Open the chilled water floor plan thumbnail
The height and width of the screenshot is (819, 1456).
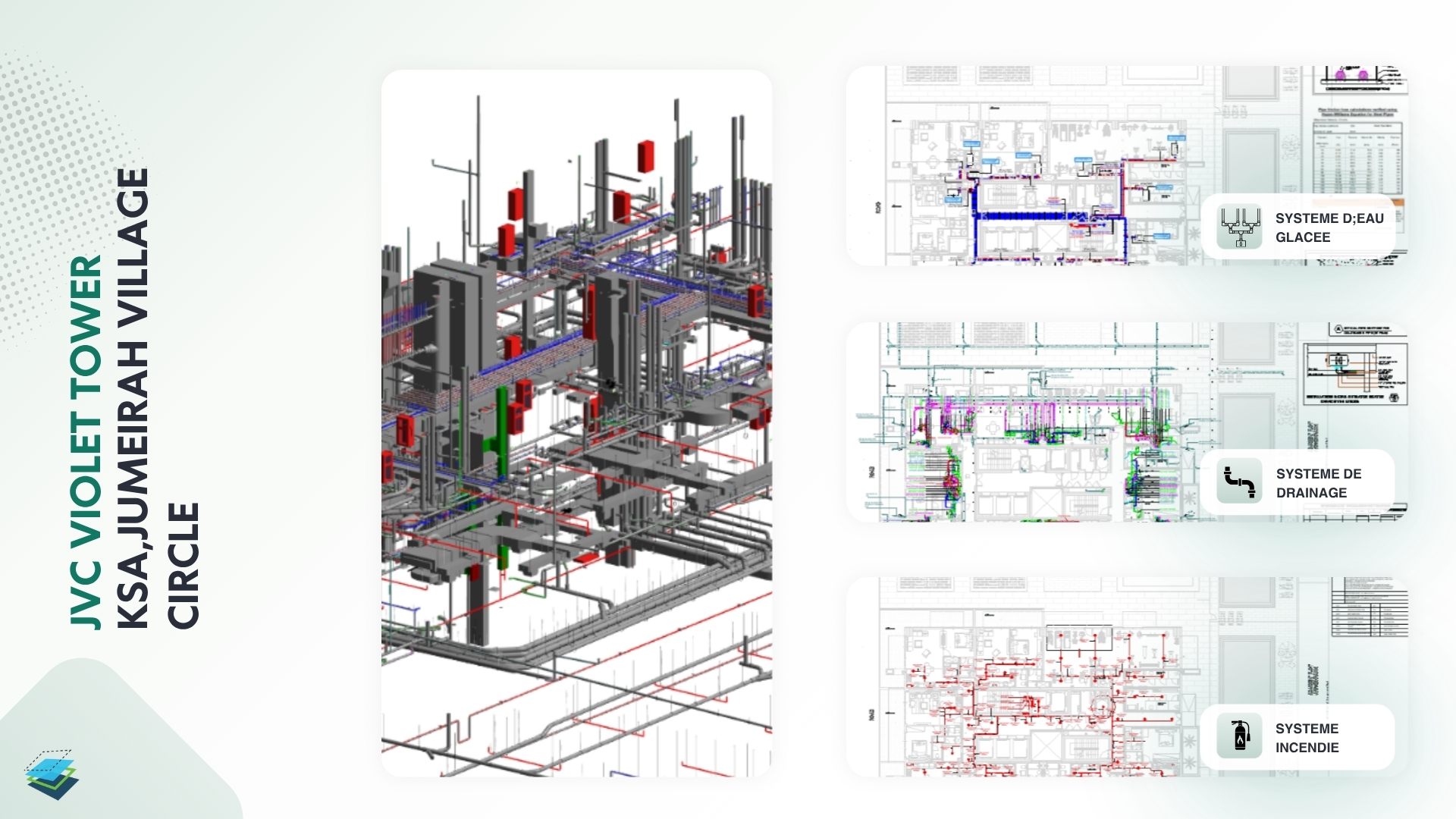pos(1127,165)
